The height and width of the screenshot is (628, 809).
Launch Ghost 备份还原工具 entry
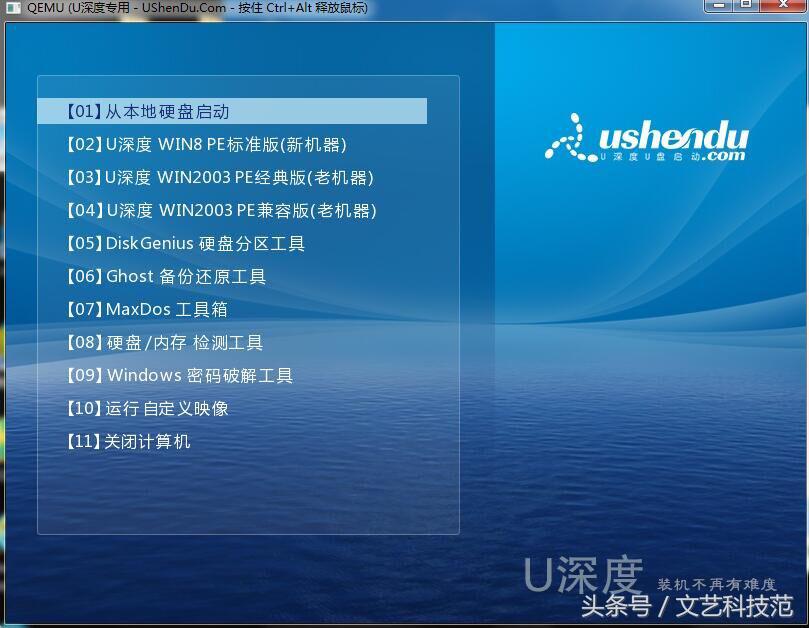(165, 276)
